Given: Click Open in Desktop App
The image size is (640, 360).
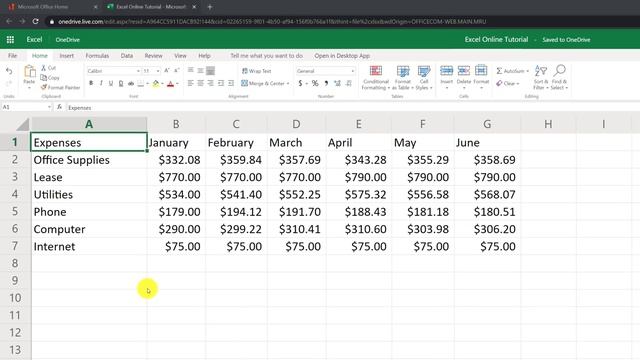Looking at the screenshot, I should pyautogui.click(x=342, y=56).
